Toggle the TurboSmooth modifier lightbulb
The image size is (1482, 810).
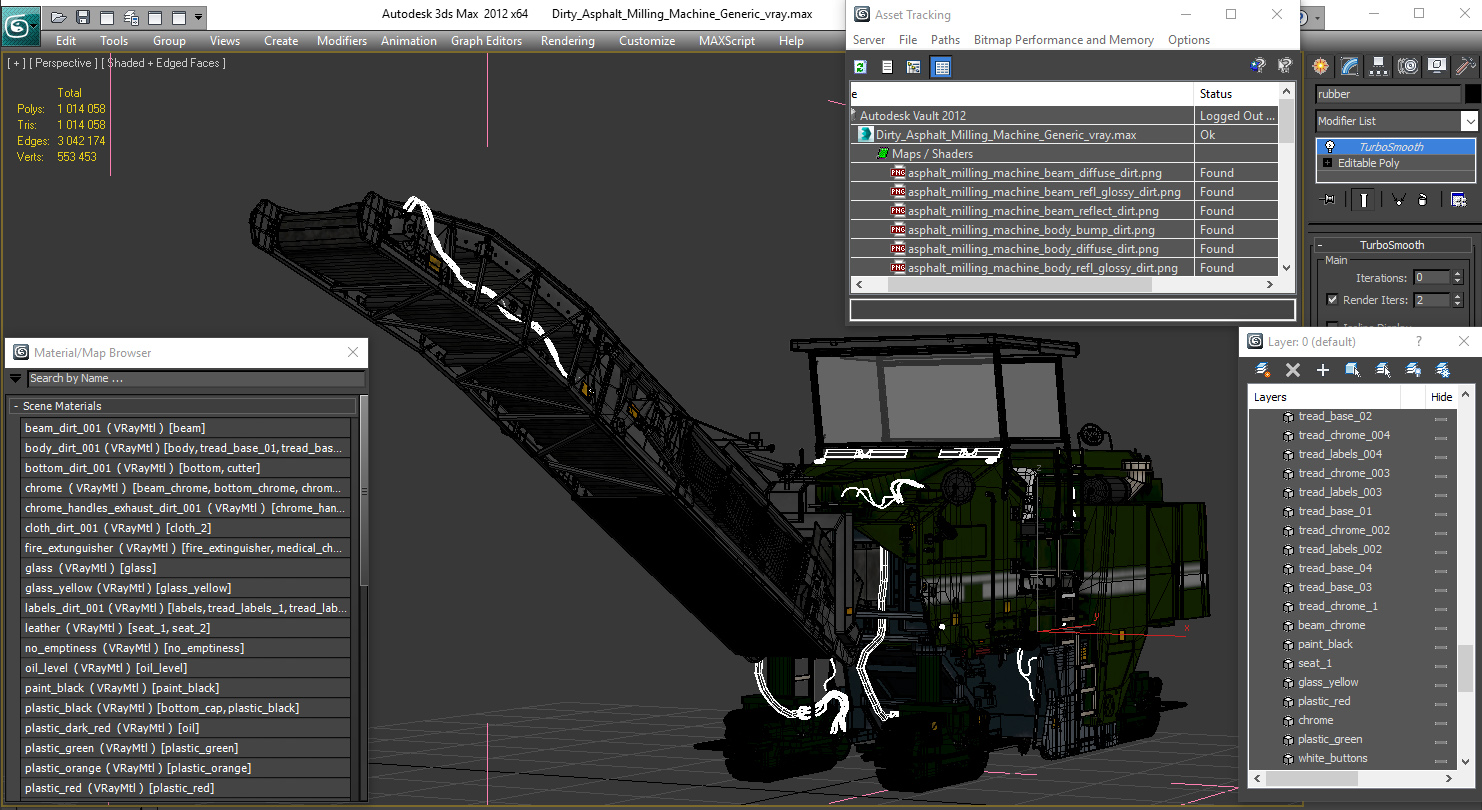tap(1329, 146)
